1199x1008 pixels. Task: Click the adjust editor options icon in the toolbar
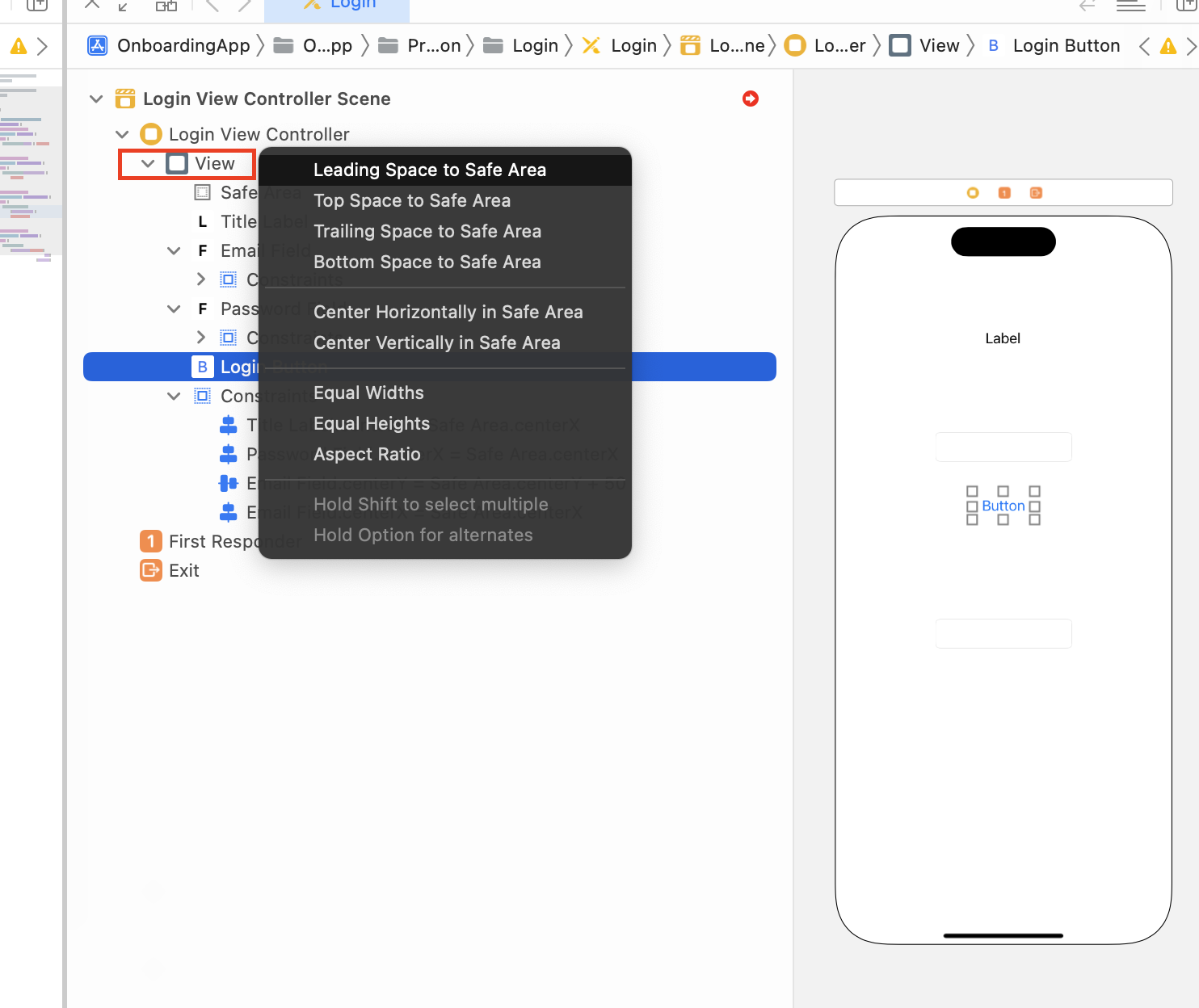(x=1130, y=5)
